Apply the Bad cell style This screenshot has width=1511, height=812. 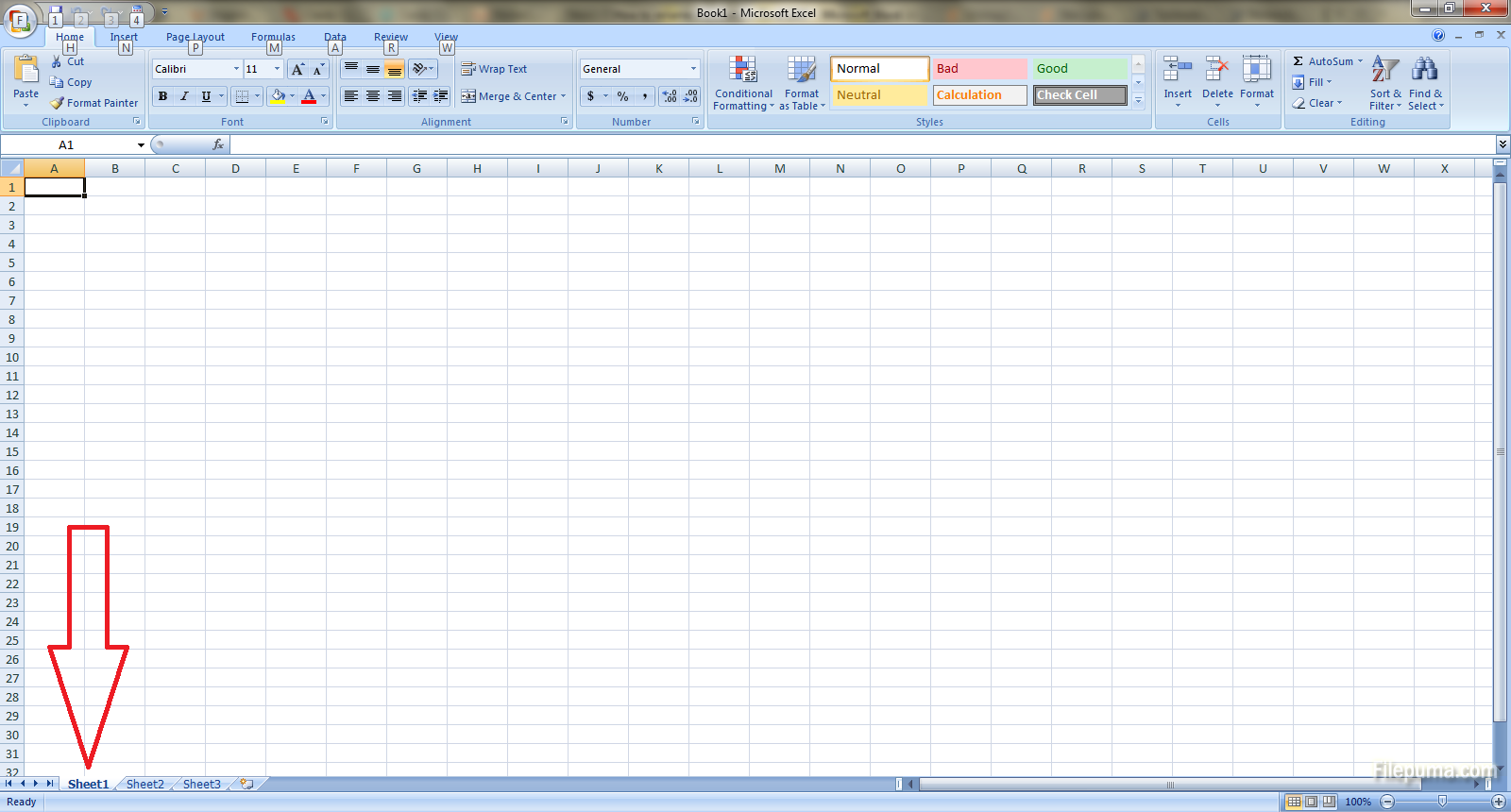979,69
